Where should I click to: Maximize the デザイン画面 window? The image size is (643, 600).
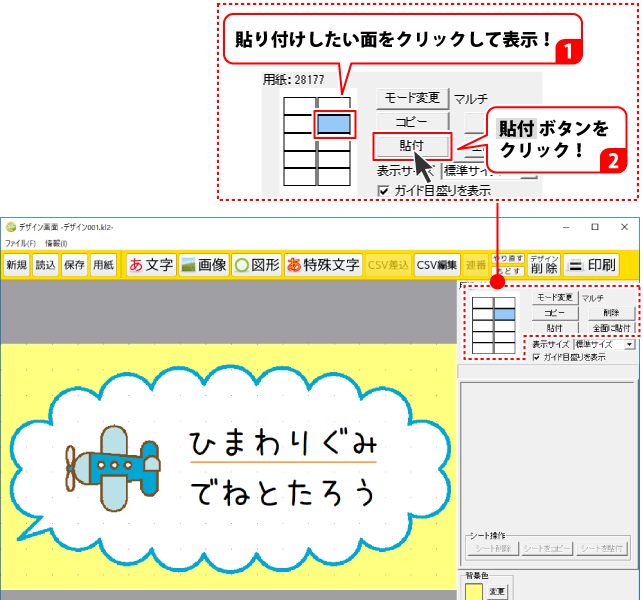(595, 227)
